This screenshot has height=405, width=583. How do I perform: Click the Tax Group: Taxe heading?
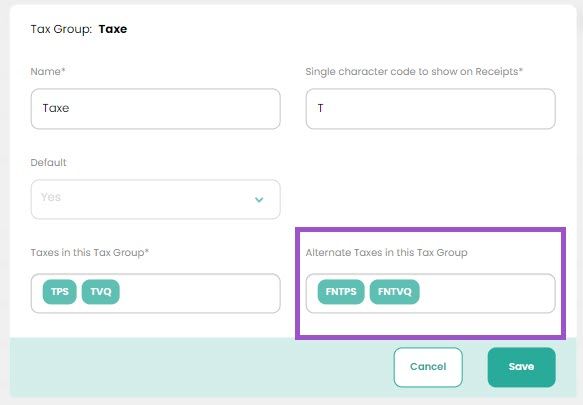[x=79, y=29]
